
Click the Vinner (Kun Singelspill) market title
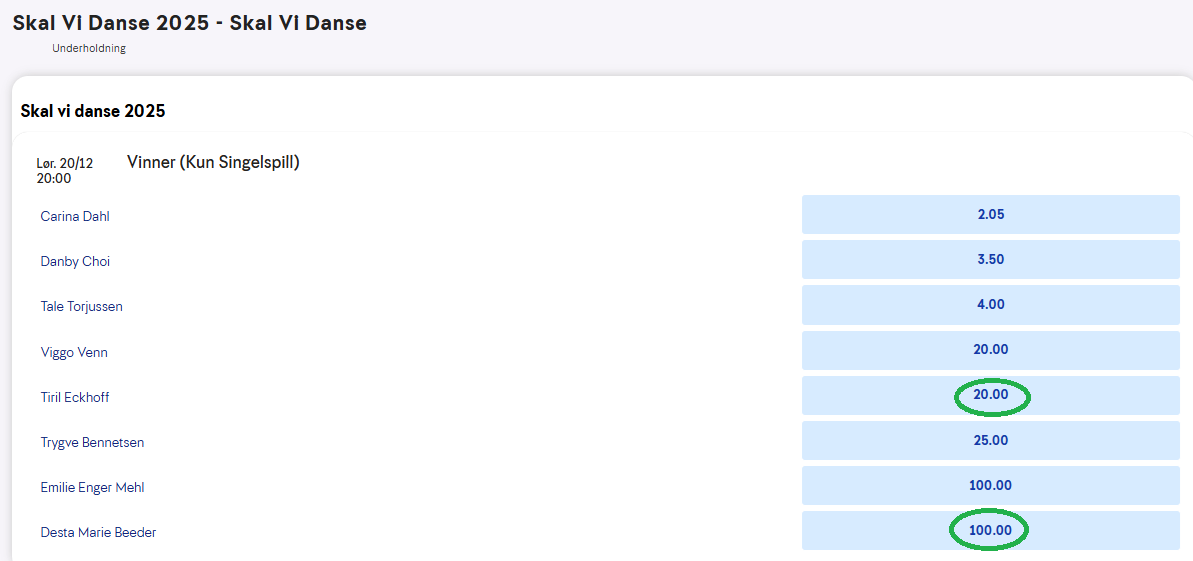213,162
